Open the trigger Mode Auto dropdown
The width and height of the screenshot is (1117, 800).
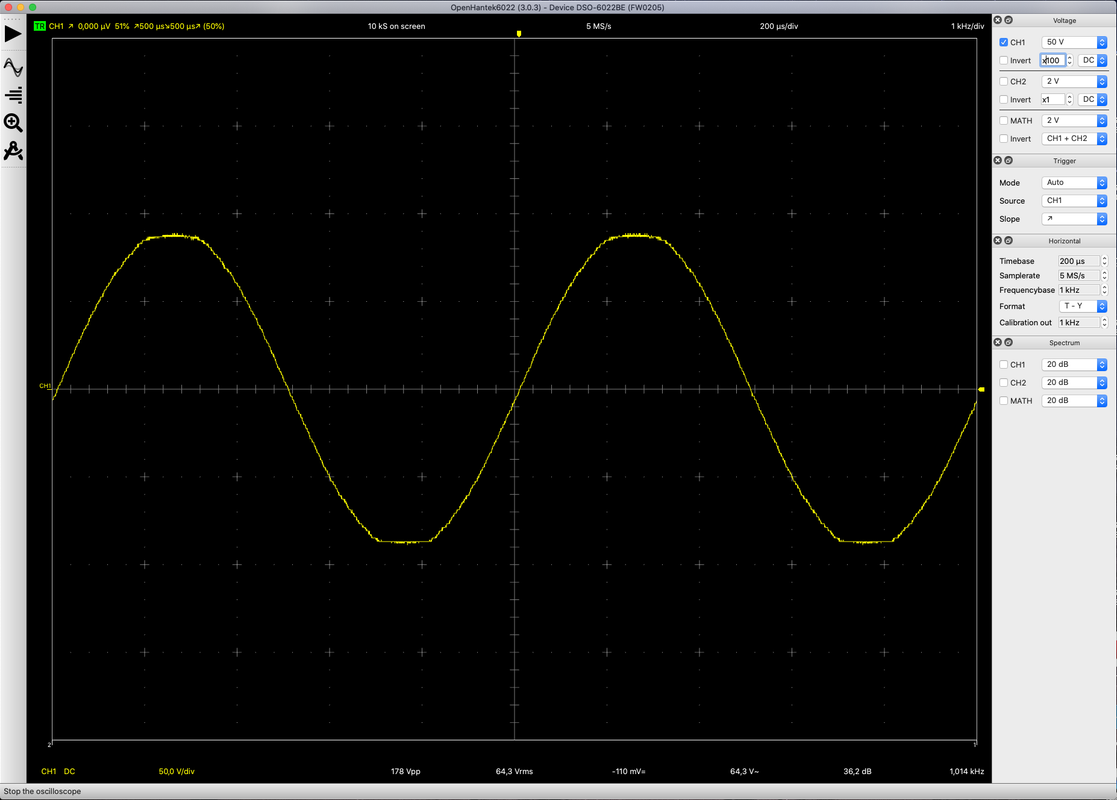tap(1074, 182)
